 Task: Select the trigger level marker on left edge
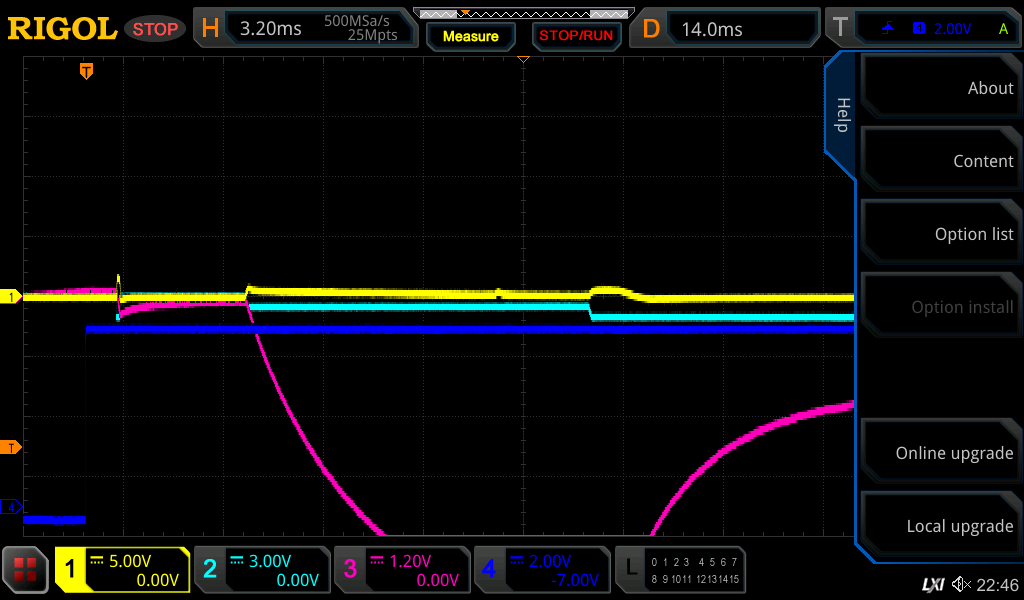pos(12,447)
